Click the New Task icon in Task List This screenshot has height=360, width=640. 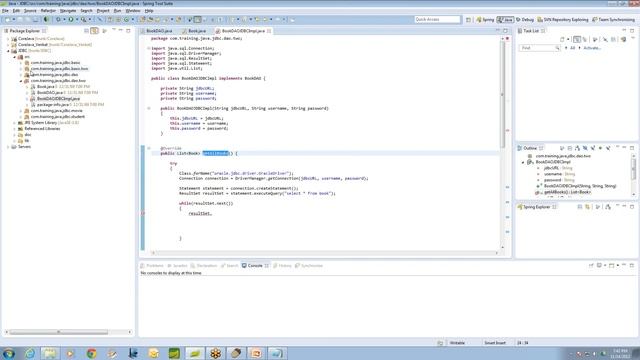point(562,40)
